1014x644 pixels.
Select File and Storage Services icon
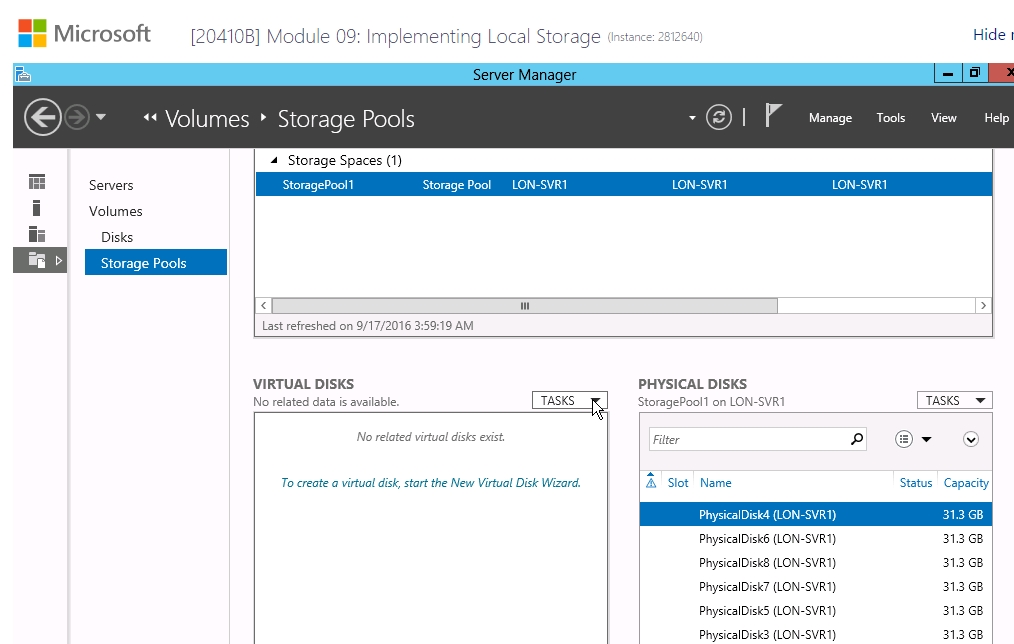coord(37,261)
